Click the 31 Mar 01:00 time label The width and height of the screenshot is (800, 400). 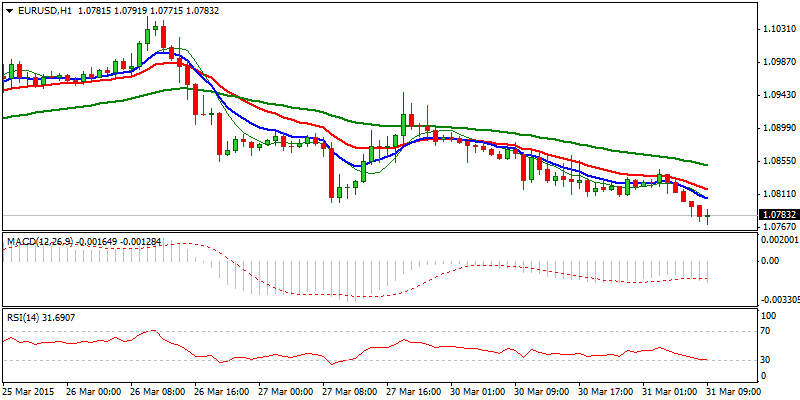point(669,390)
